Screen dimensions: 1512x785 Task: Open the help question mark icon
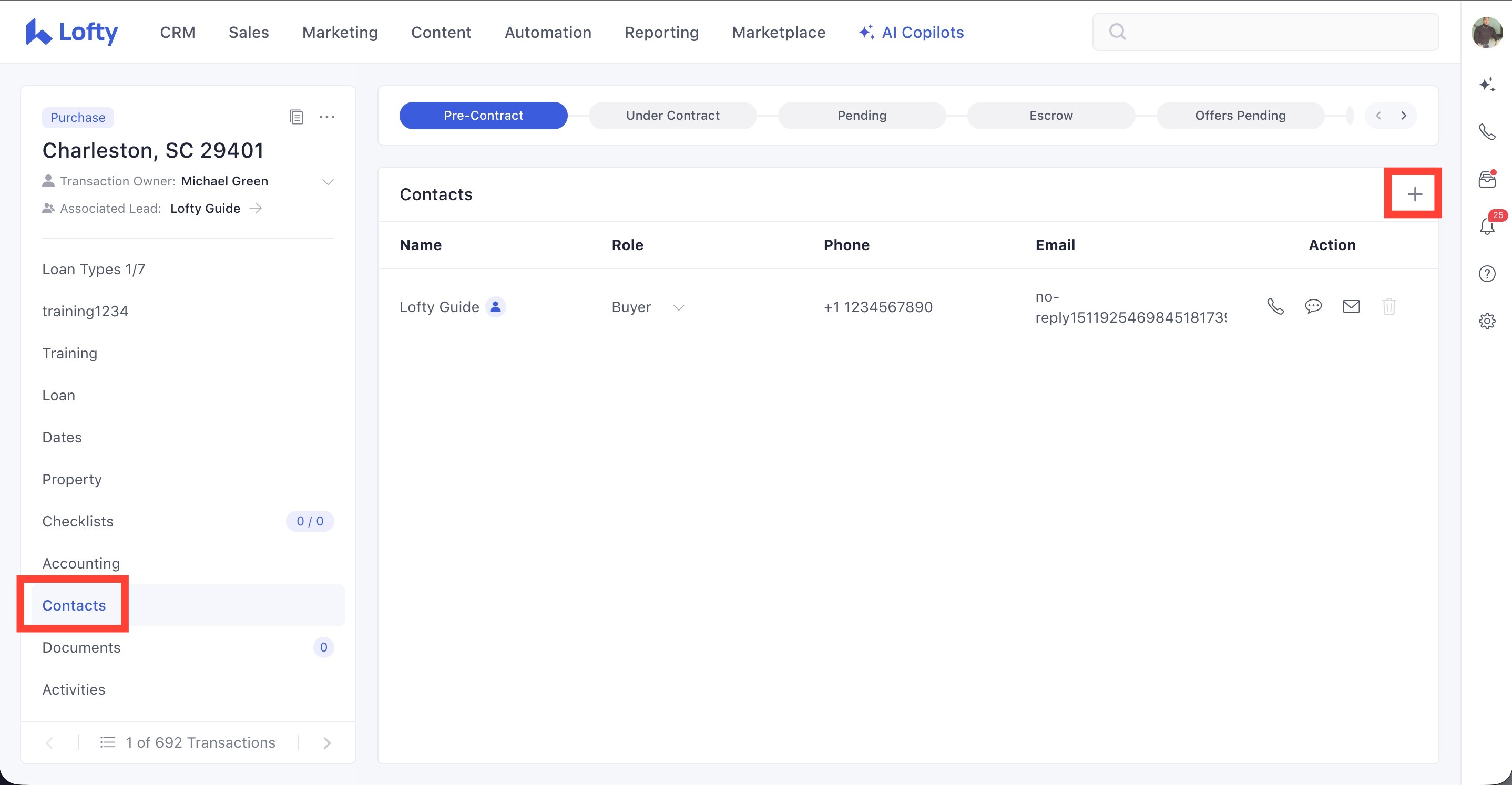point(1487,274)
